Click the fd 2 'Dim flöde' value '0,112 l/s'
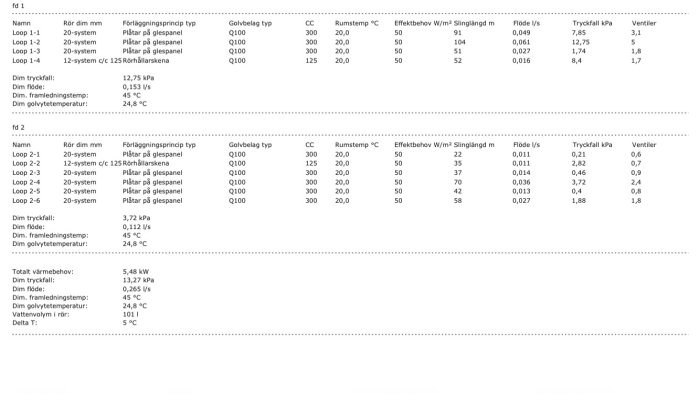Image resolution: width=700 pixels, height=394 pixels. [137, 227]
